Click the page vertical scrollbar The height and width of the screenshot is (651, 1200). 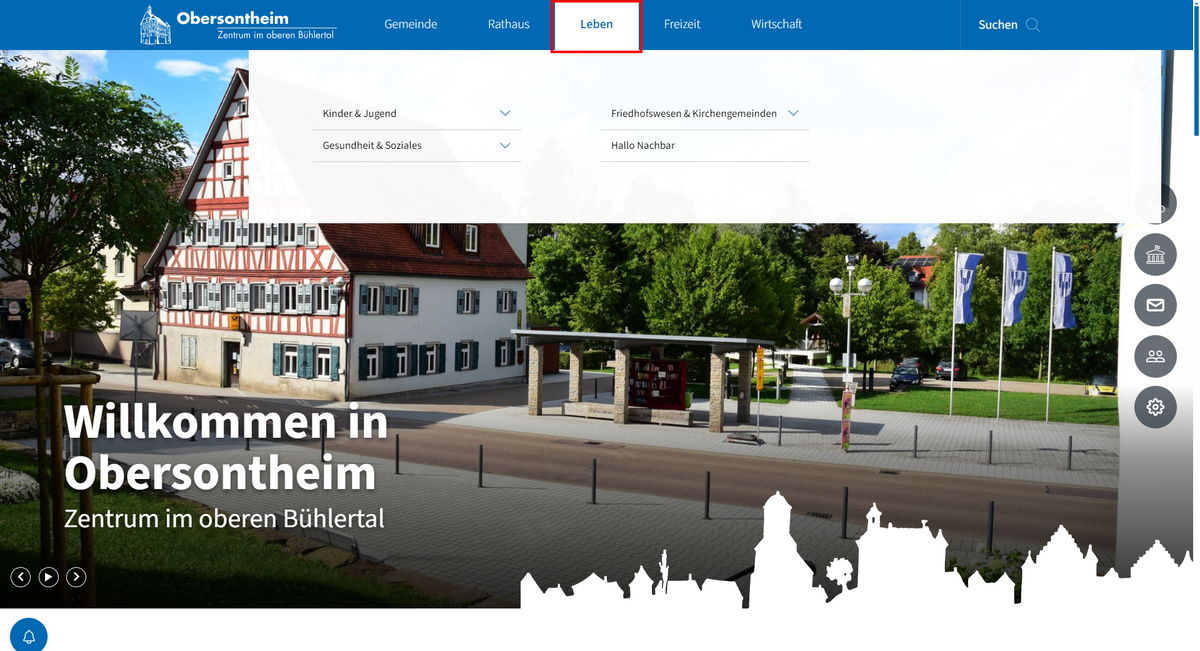coord(1196,70)
